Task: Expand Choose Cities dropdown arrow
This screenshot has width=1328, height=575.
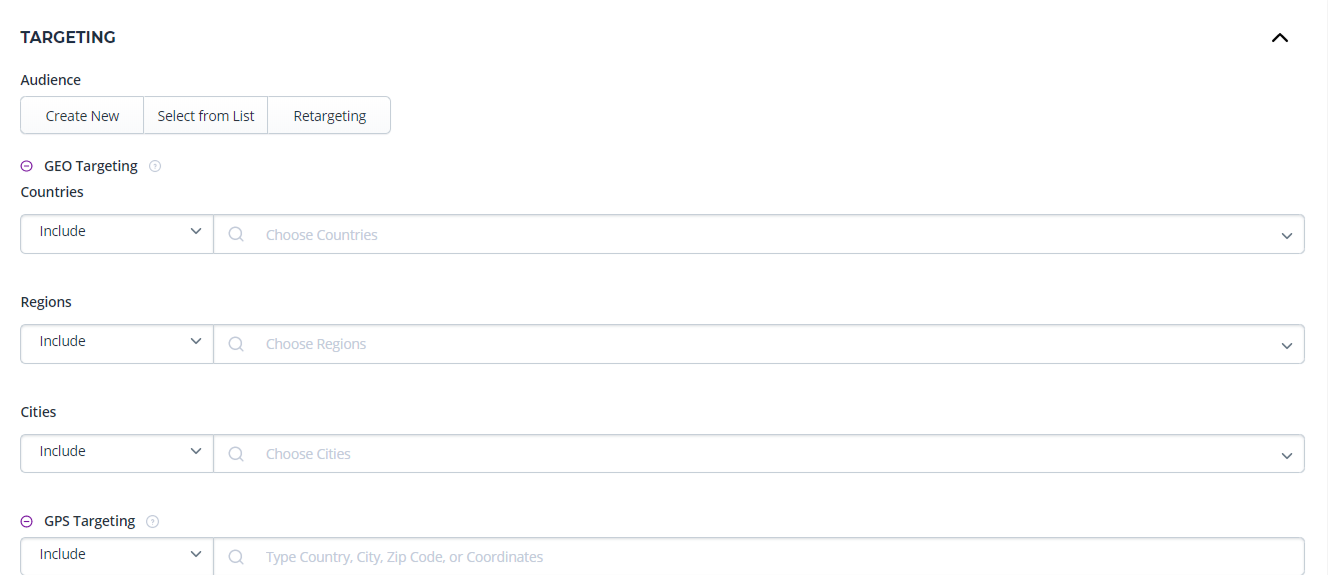Action: pos(1286,456)
